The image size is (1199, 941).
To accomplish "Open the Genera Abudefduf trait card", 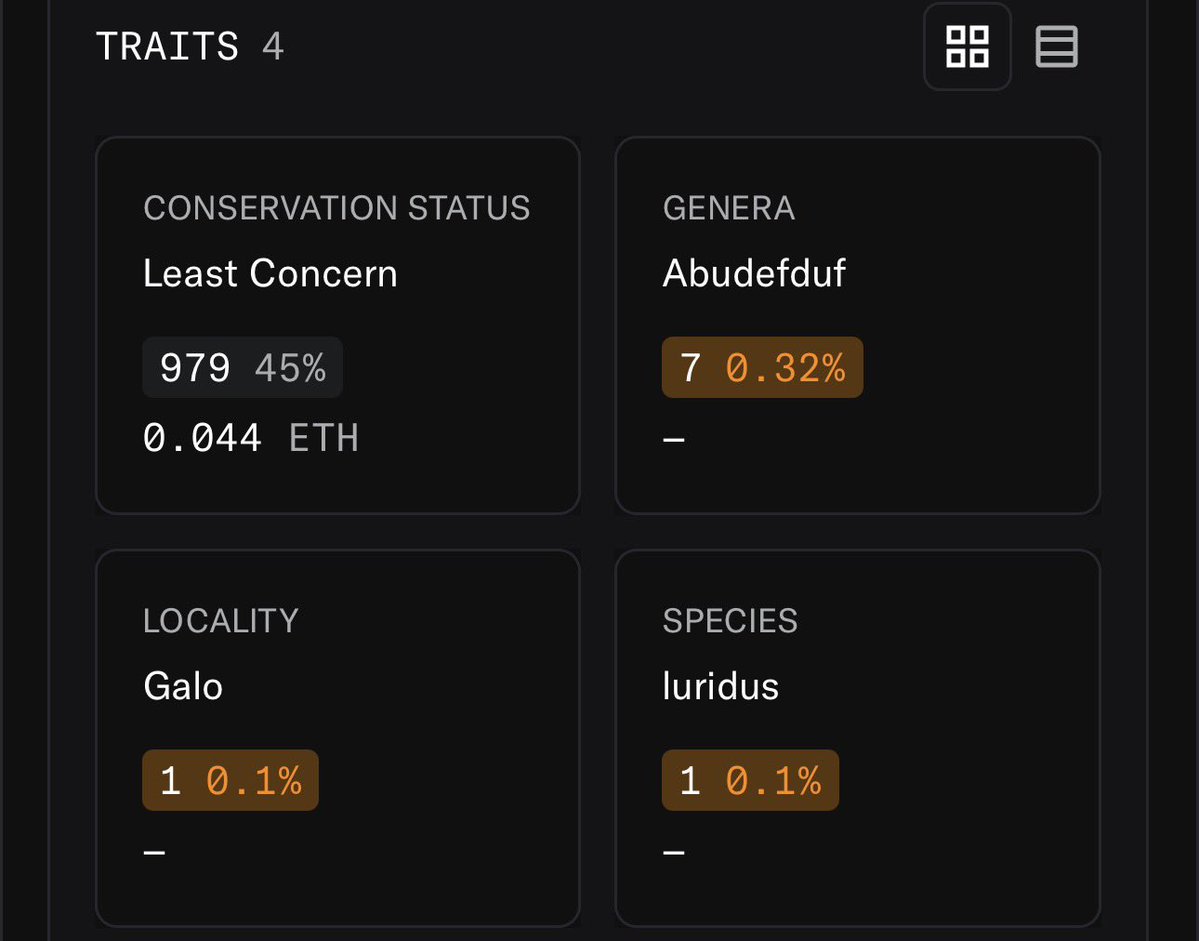I will pyautogui.click(x=857, y=325).
